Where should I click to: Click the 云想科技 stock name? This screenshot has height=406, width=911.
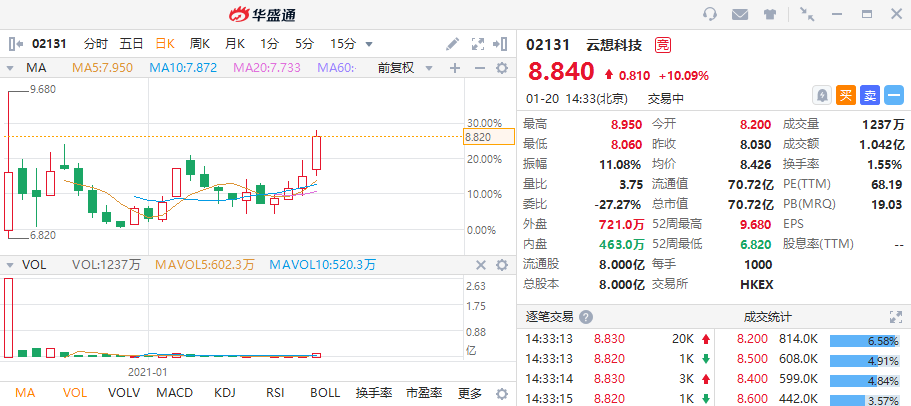(614, 45)
